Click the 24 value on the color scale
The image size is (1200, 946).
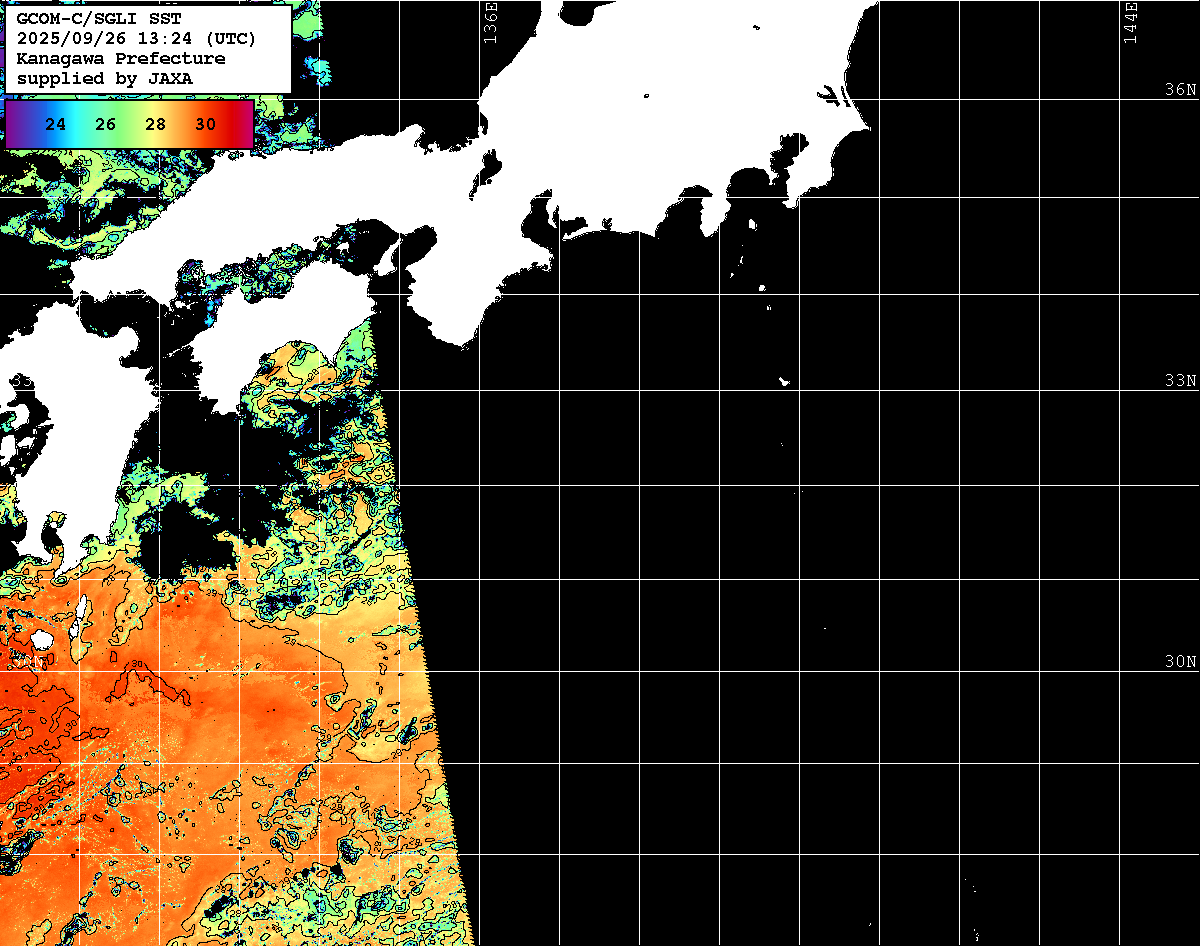(x=56, y=125)
